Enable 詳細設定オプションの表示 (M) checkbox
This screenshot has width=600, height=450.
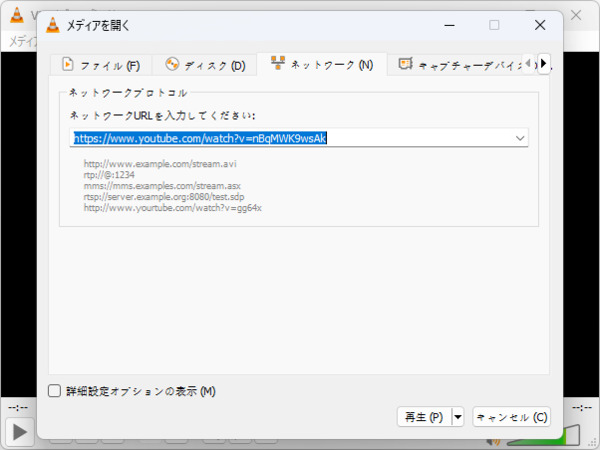(x=54, y=391)
